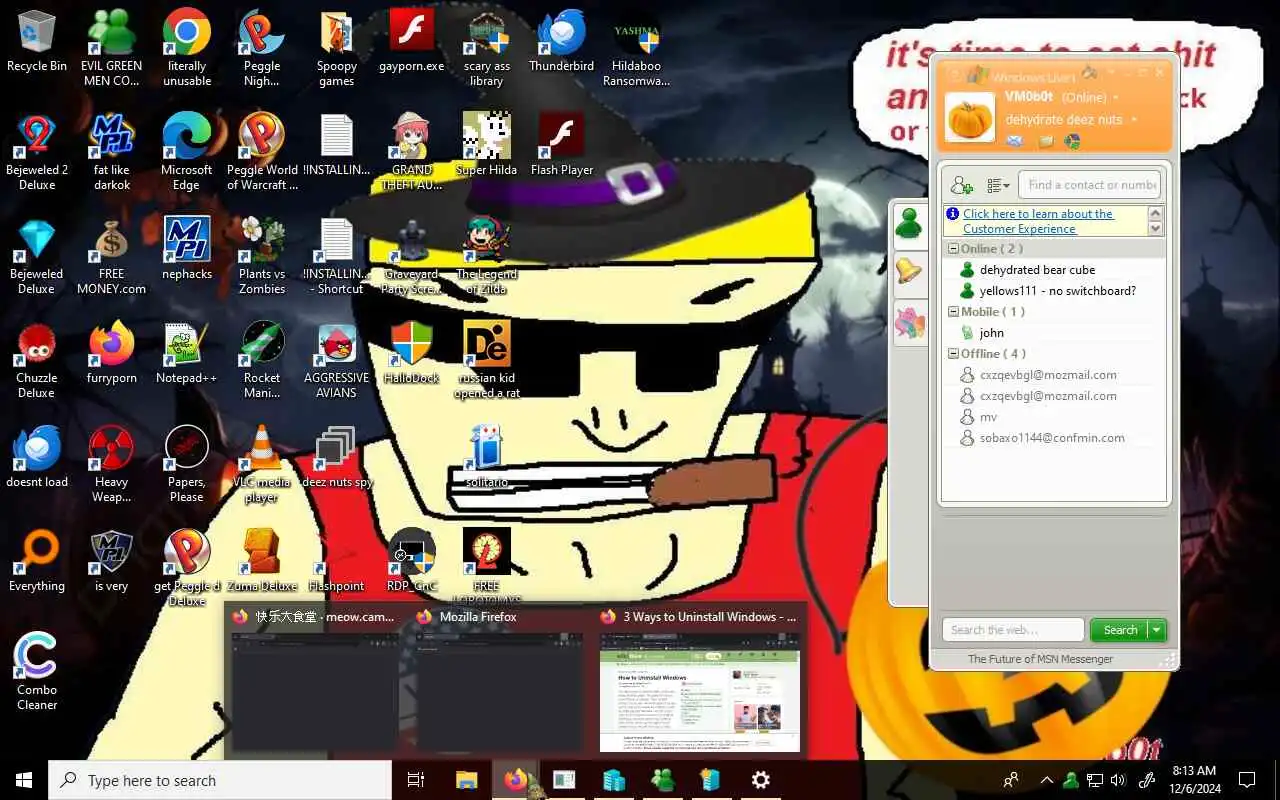Show hidden system tray icons chevron
The image size is (1280, 800).
coord(1046,780)
